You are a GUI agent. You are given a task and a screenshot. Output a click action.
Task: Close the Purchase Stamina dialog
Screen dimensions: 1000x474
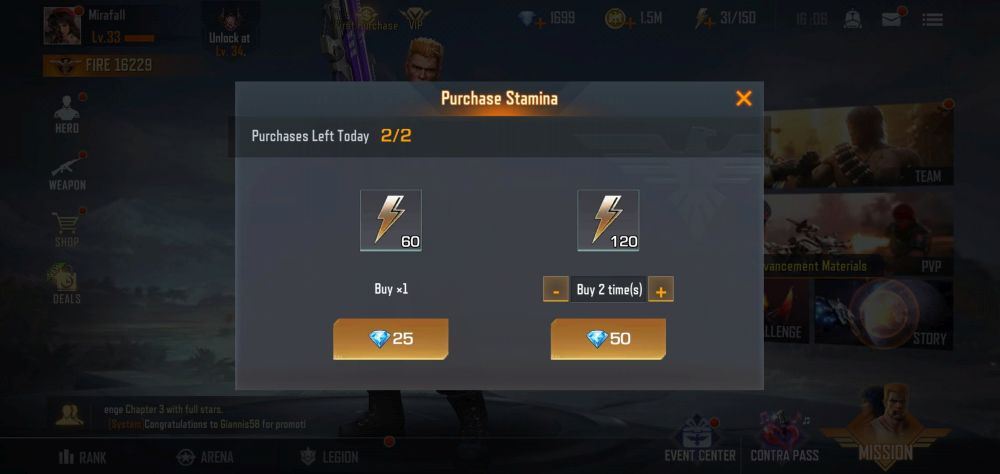(744, 98)
